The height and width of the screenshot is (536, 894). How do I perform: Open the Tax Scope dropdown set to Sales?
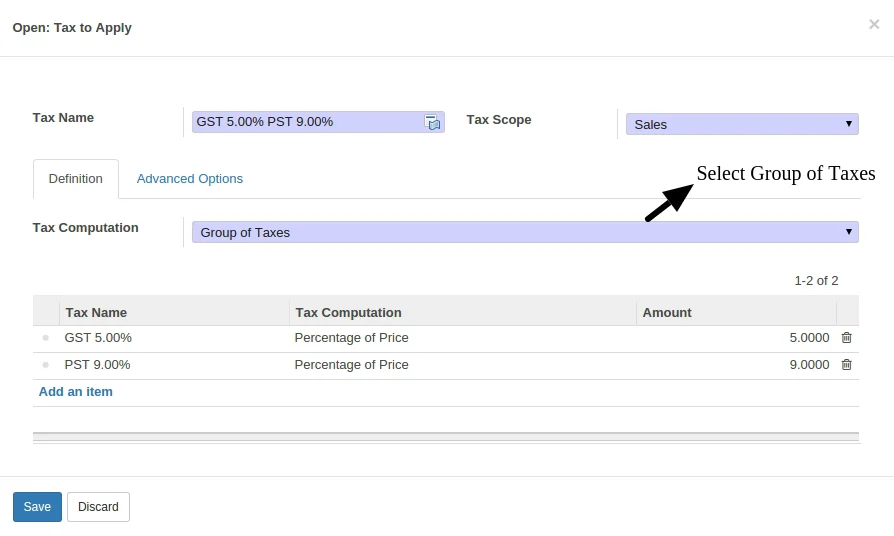pos(742,124)
